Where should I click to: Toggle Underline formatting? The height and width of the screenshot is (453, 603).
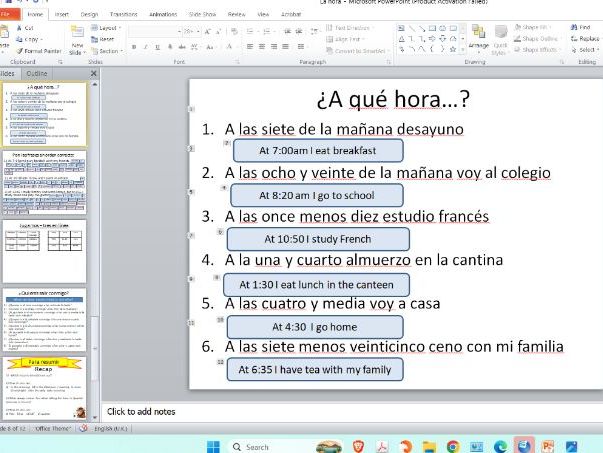[157, 47]
